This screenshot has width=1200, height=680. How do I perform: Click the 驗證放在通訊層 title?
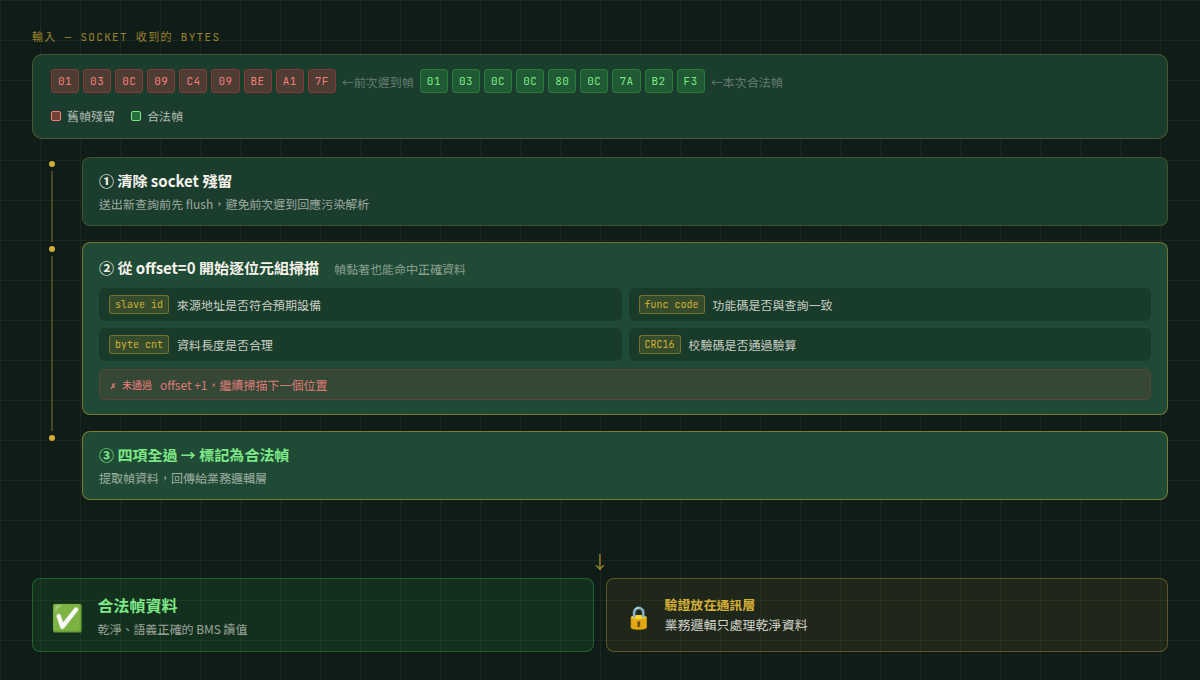[710, 605]
